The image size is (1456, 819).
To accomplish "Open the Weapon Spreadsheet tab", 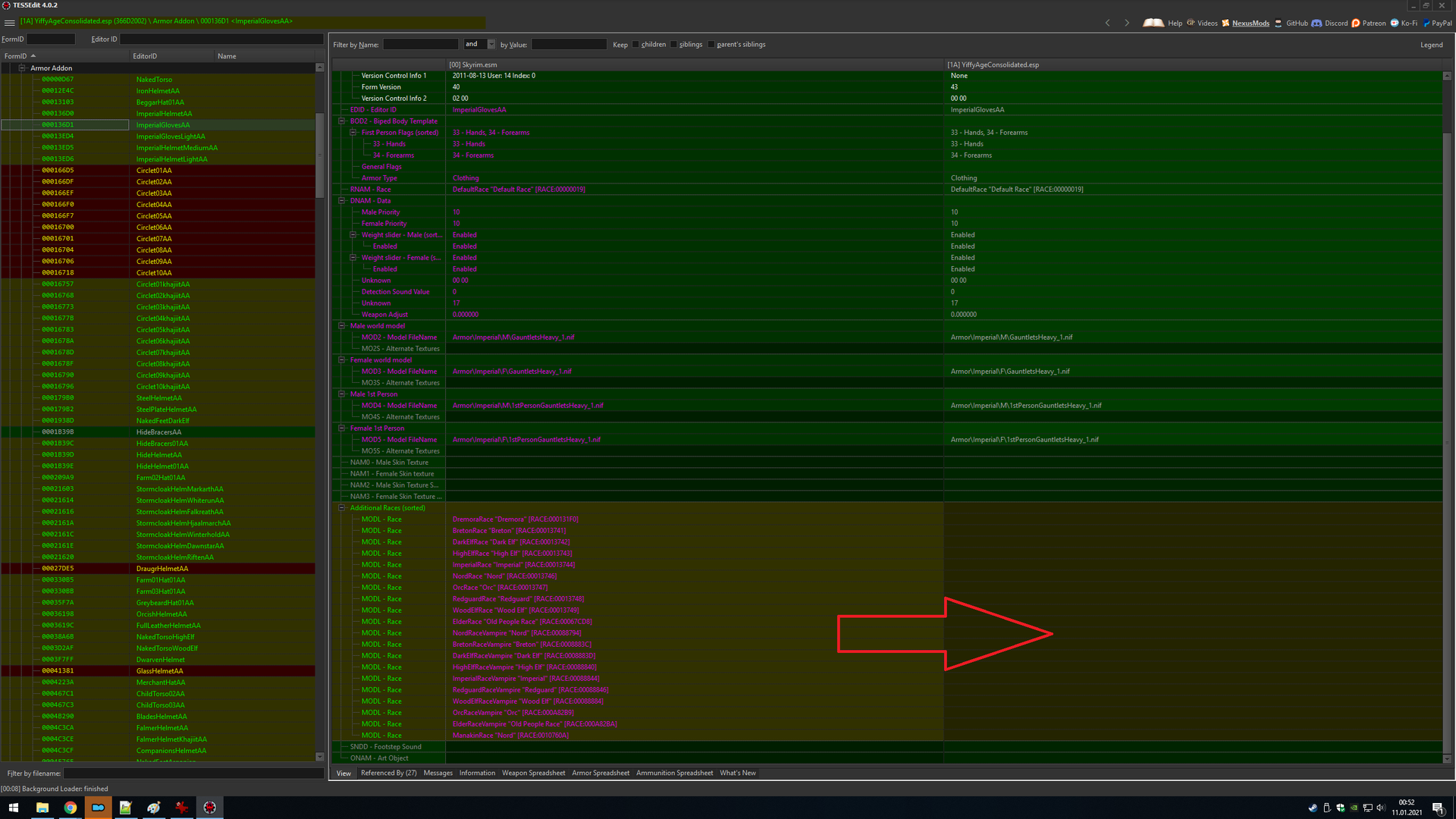I will (x=533, y=773).
